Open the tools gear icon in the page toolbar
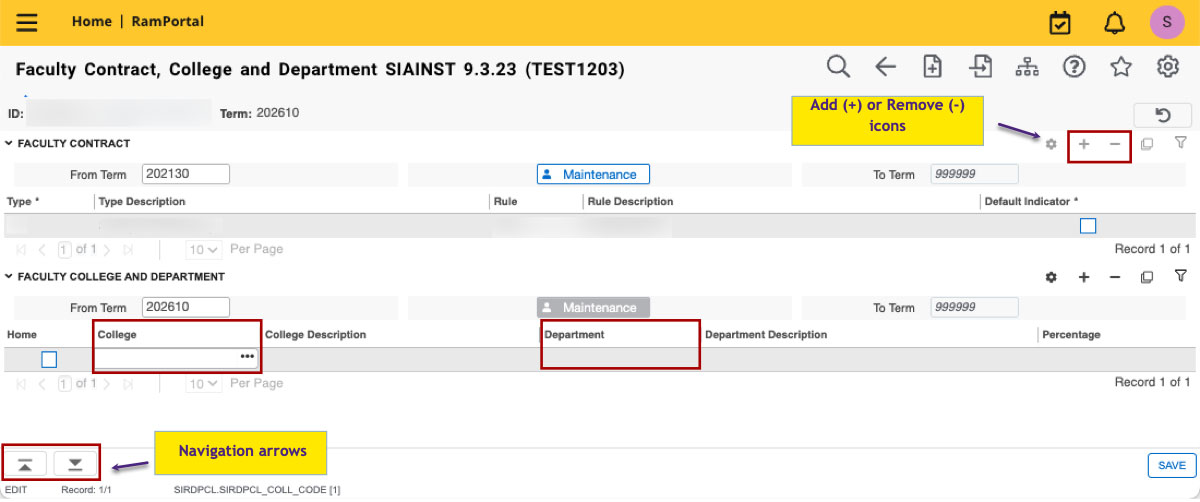1200x502 pixels. click(x=1168, y=67)
